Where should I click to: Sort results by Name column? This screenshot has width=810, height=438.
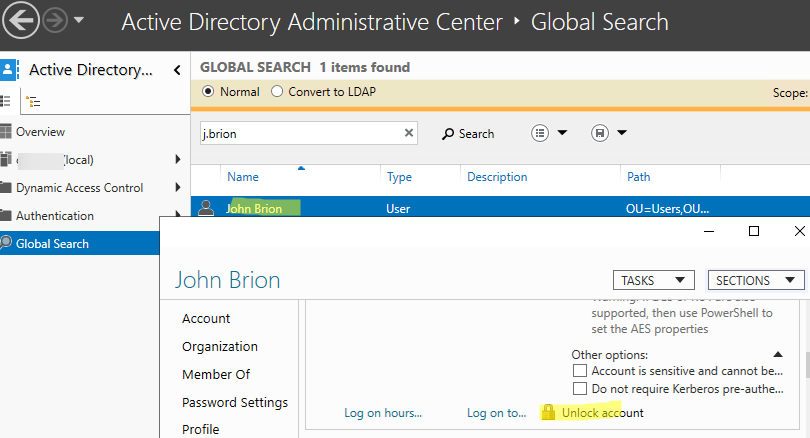pyautogui.click(x=243, y=177)
